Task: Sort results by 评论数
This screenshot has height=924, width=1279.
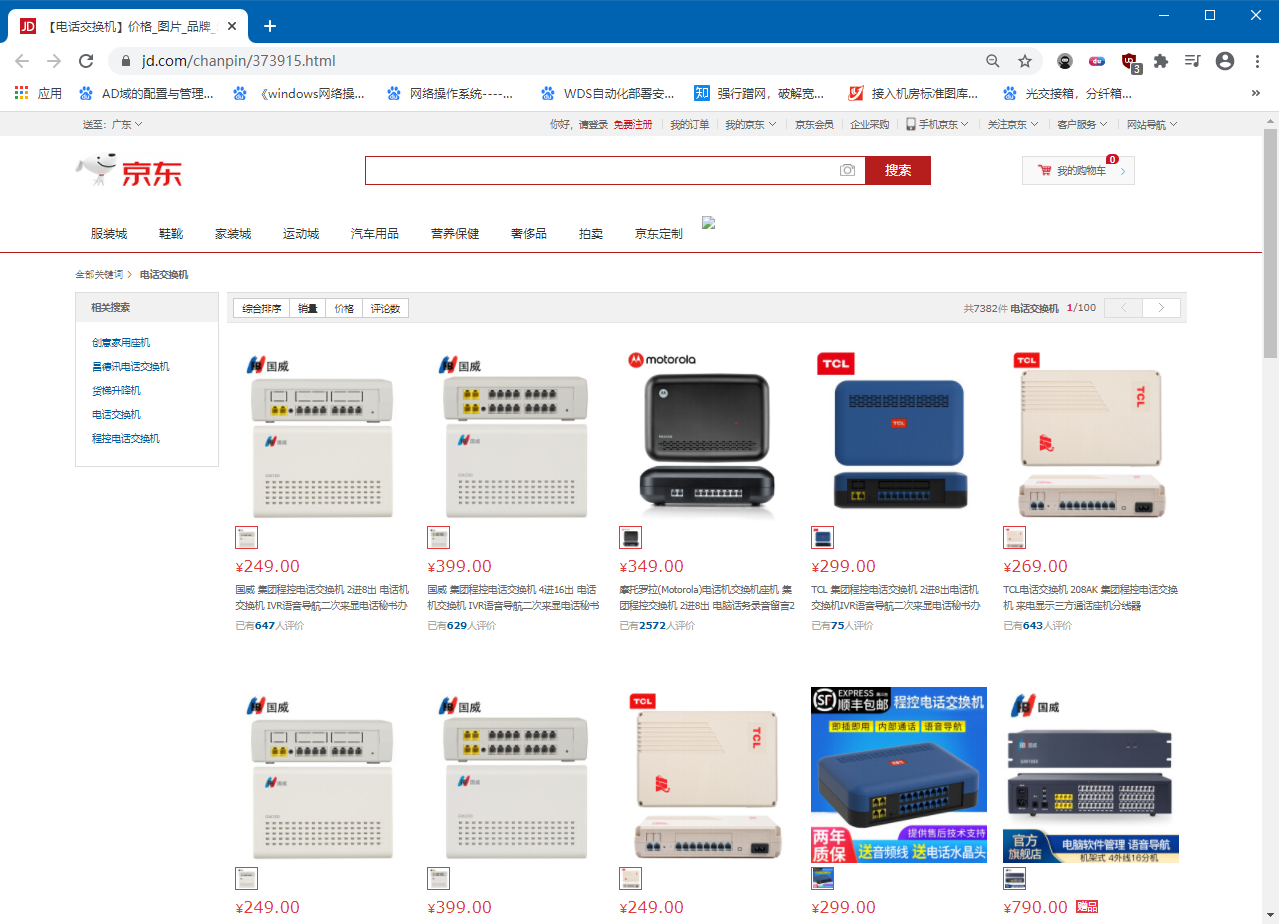Action: tap(385, 308)
